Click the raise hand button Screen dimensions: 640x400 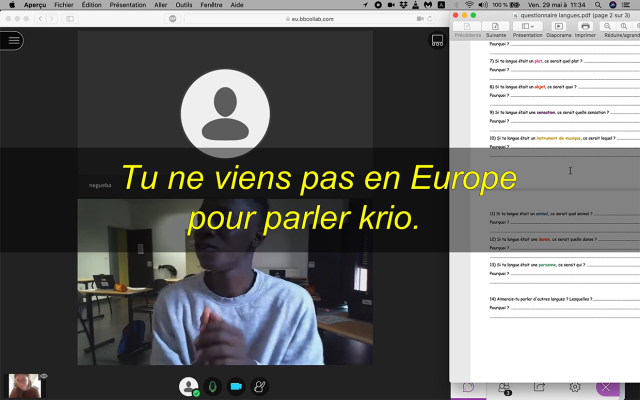(260, 386)
